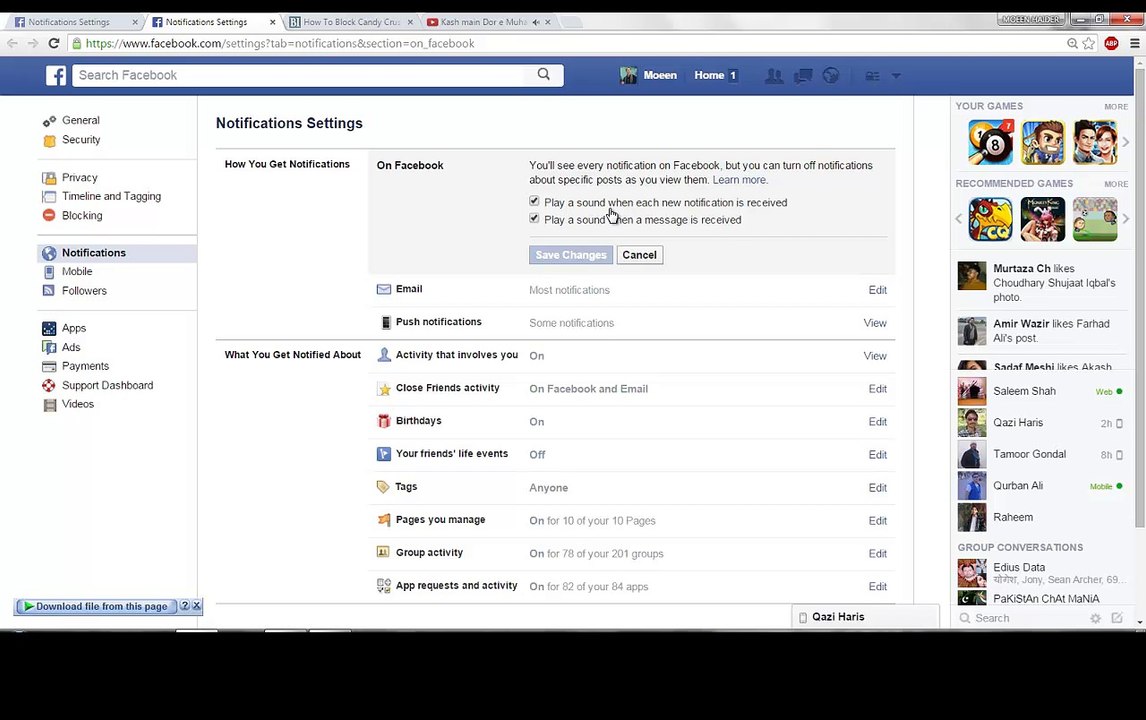Switch to the Candy Crush blocking tab

coord(350,21)
